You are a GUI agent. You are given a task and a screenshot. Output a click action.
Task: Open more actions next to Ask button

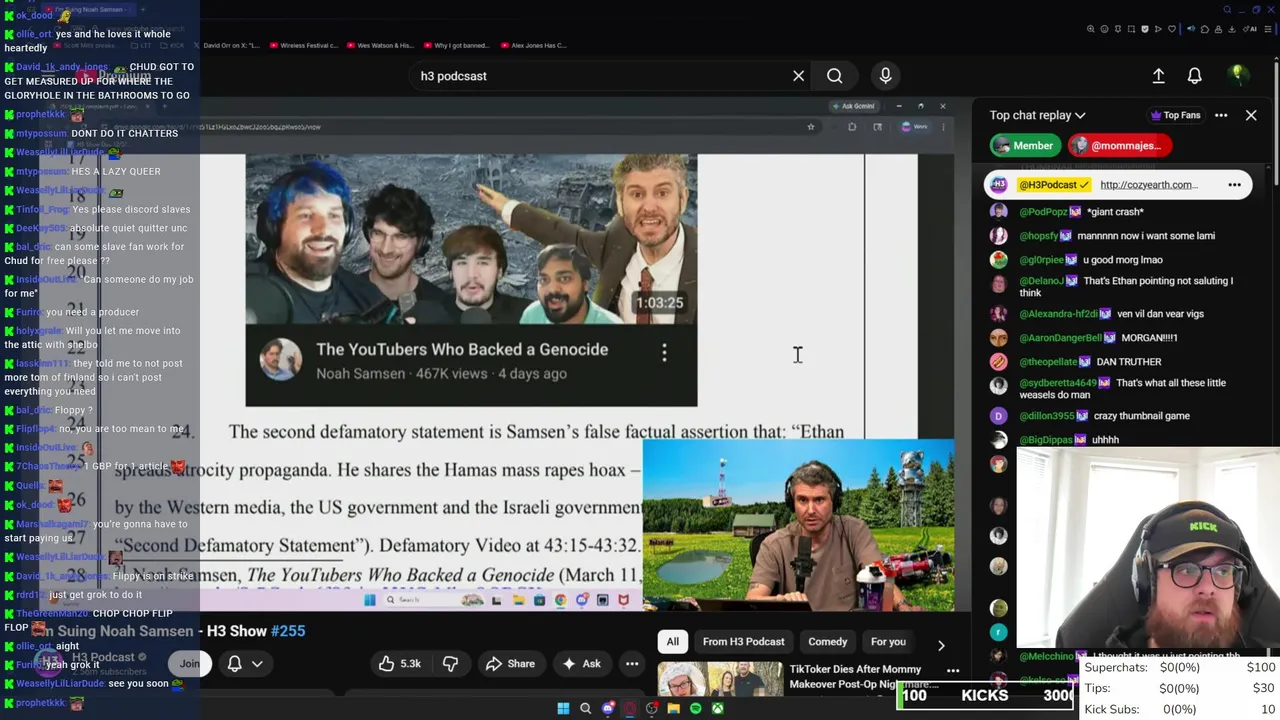632,664
